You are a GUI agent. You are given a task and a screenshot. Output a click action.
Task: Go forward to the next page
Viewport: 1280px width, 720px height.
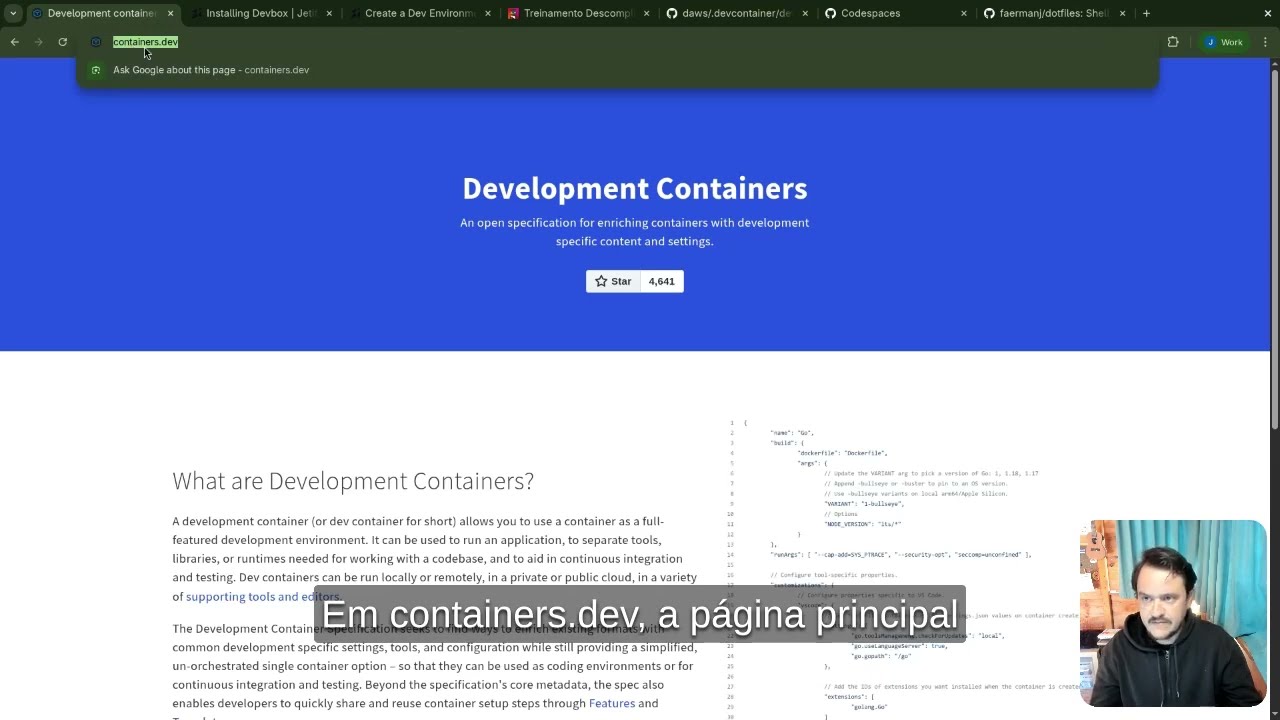click(x=38, y=42)
